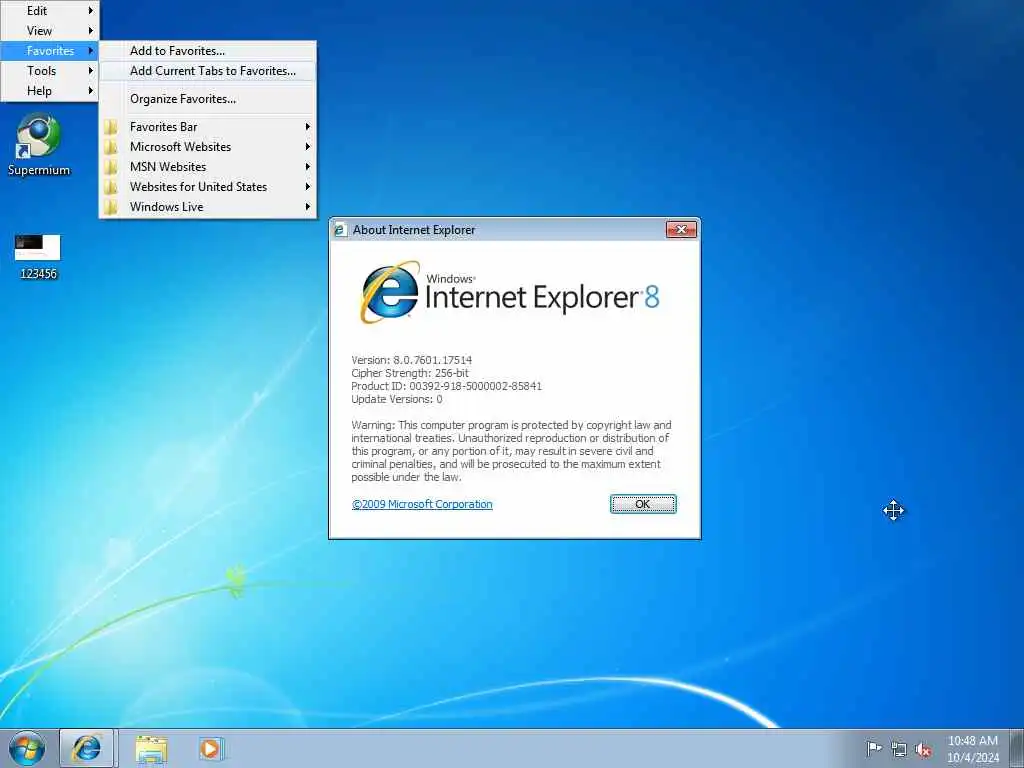Click Websites for United States folder icon
Viewport: 1024px width, 768px height.
click(111, 187)
